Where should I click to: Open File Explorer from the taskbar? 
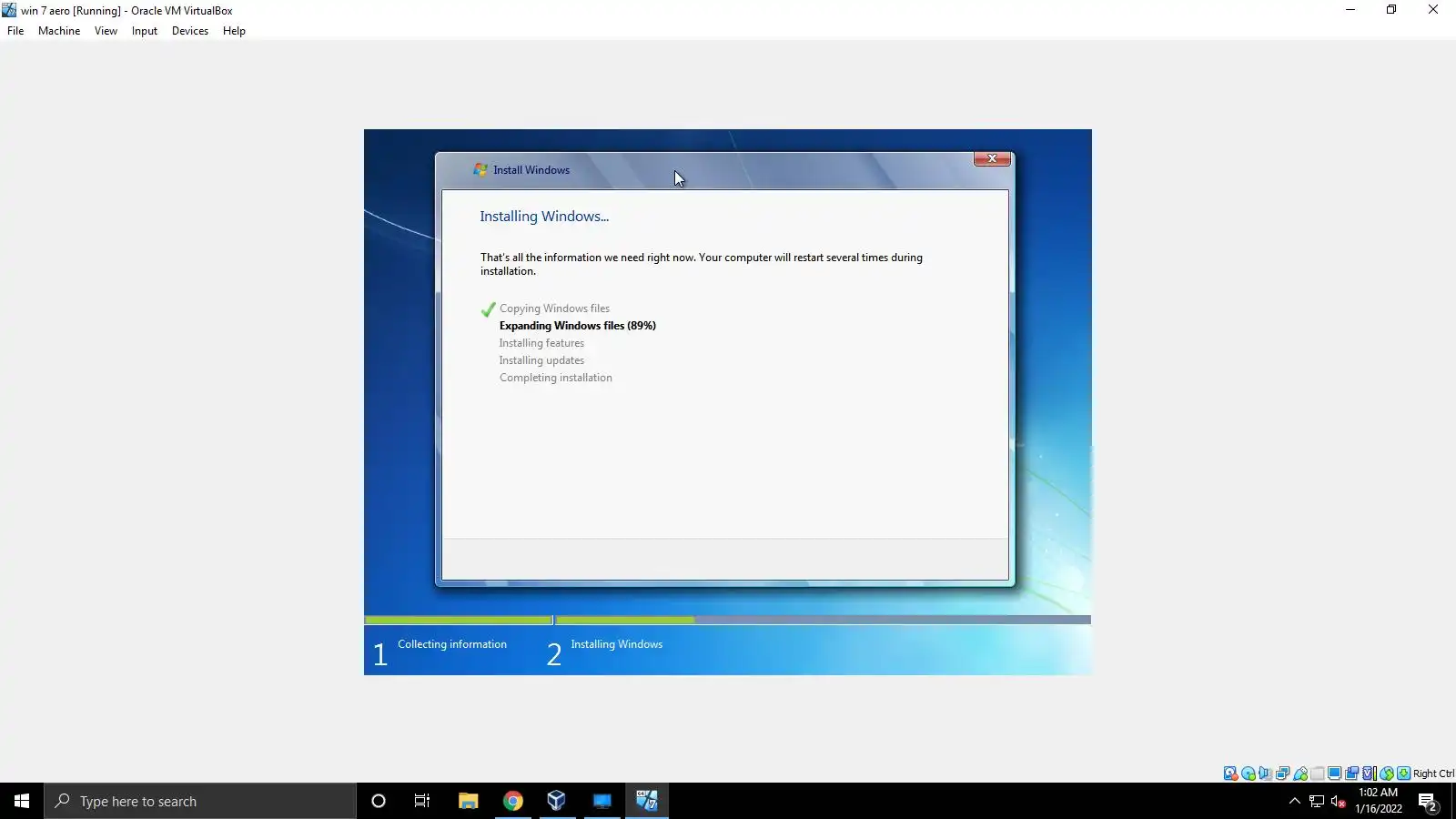coord(468,801)
